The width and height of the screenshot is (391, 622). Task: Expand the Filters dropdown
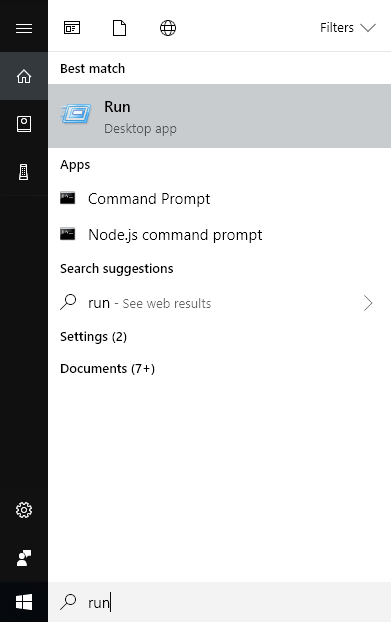coord(348,28)
